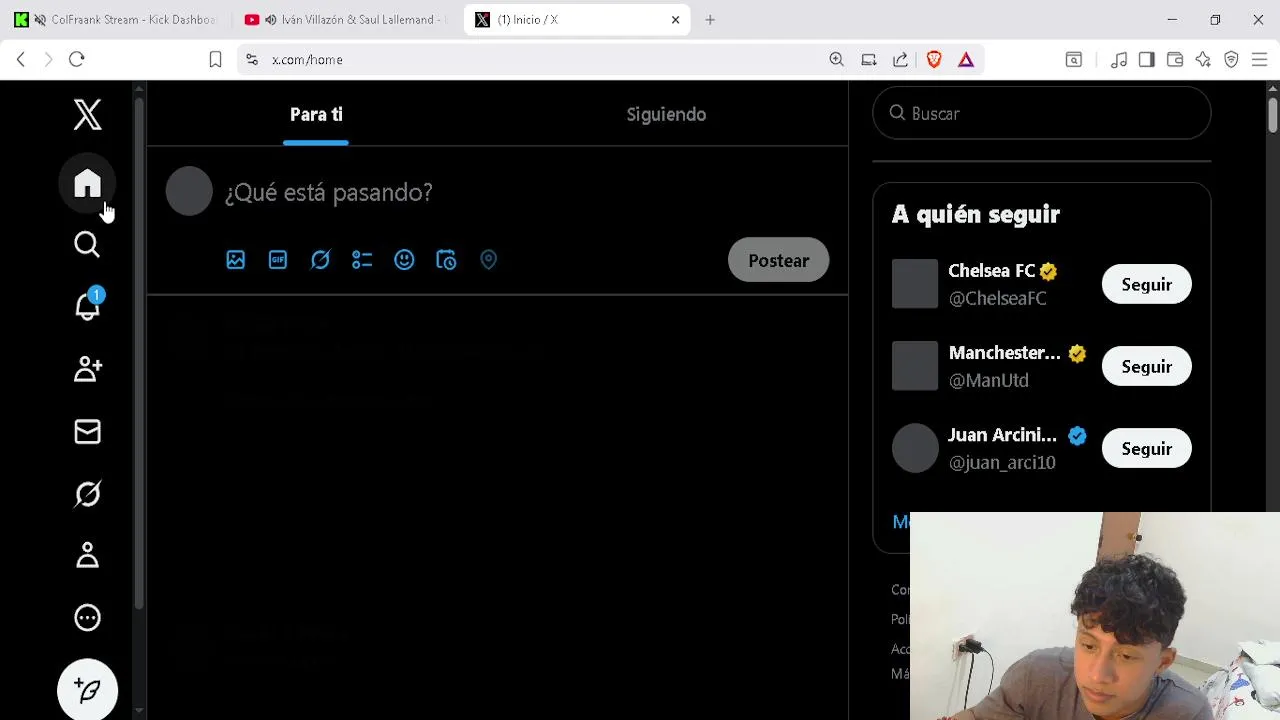1280x720 pixels.
Task: Open Notifications bell with 1 badge
Action: [x=87, y=306]
